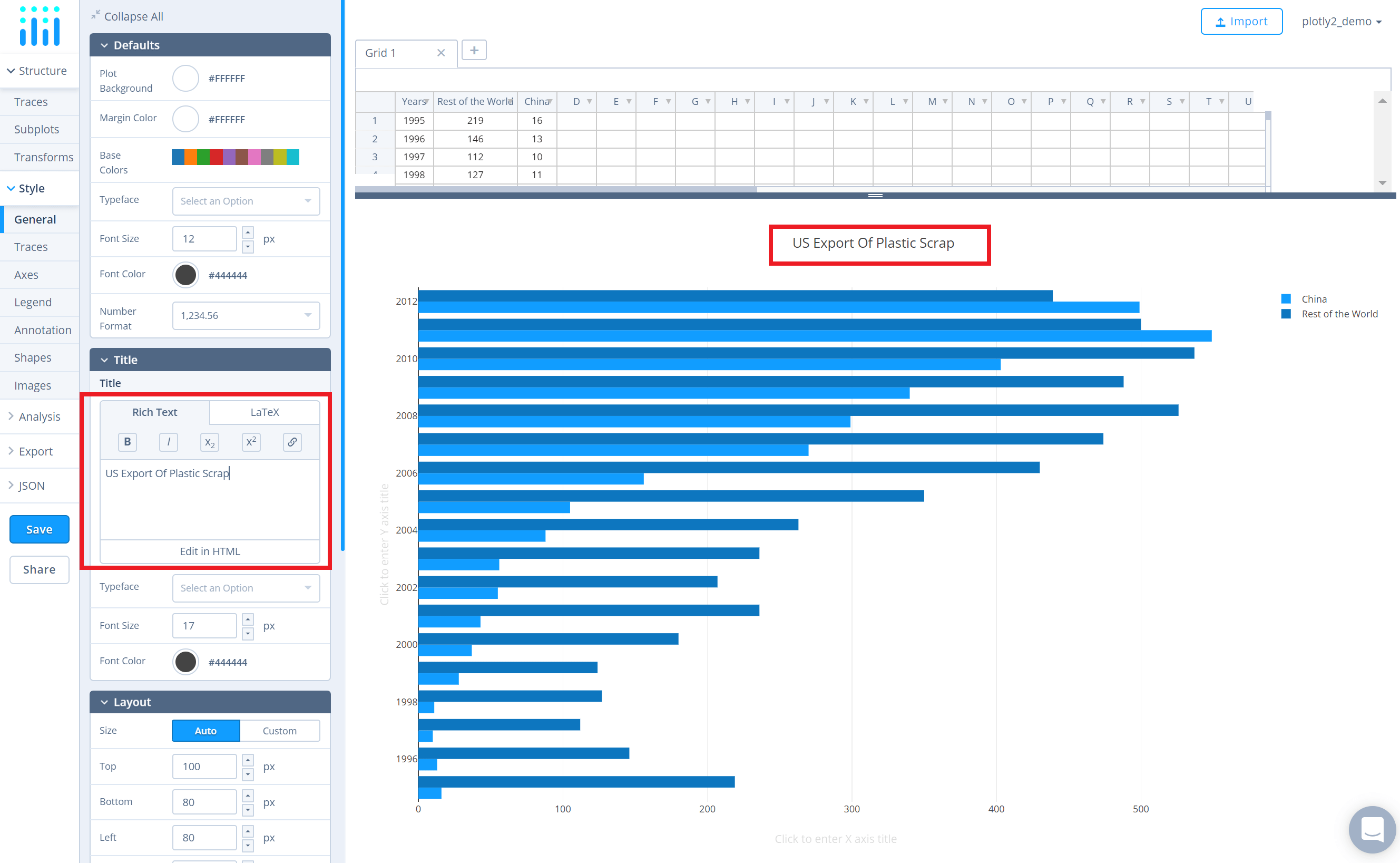Open the Number Format dropdown
1400x863 pixels.
[246, 316]
